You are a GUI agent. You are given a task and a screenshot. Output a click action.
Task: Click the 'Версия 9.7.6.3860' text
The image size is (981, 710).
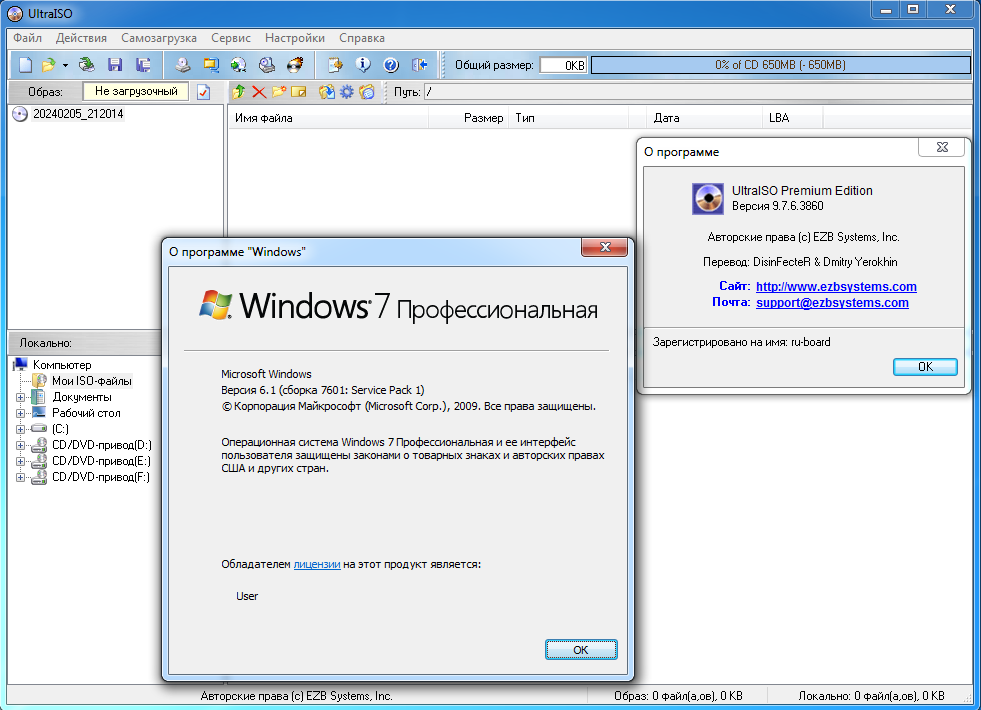coord(778,206)
